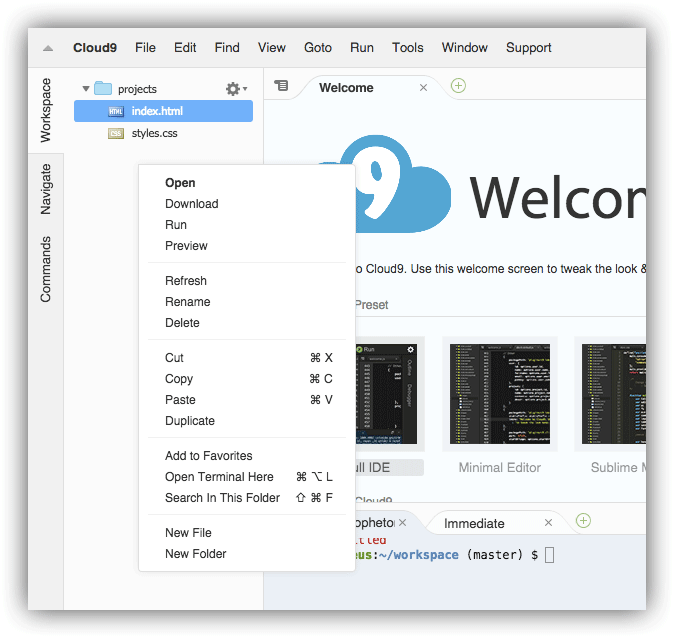Select index.html in the file tree
This screenshot has width=674, height=638.
click(x=163, y=111)
